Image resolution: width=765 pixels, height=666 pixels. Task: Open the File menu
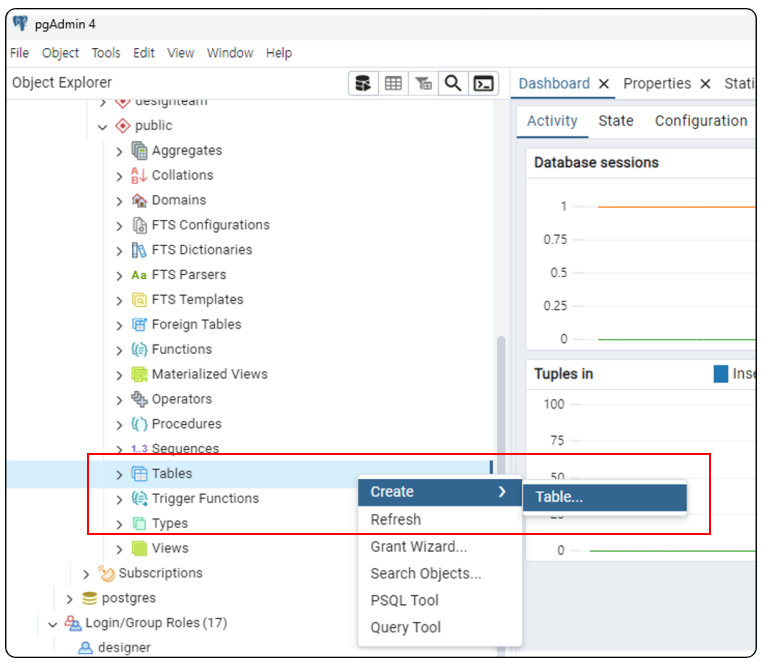click(20, 53)
